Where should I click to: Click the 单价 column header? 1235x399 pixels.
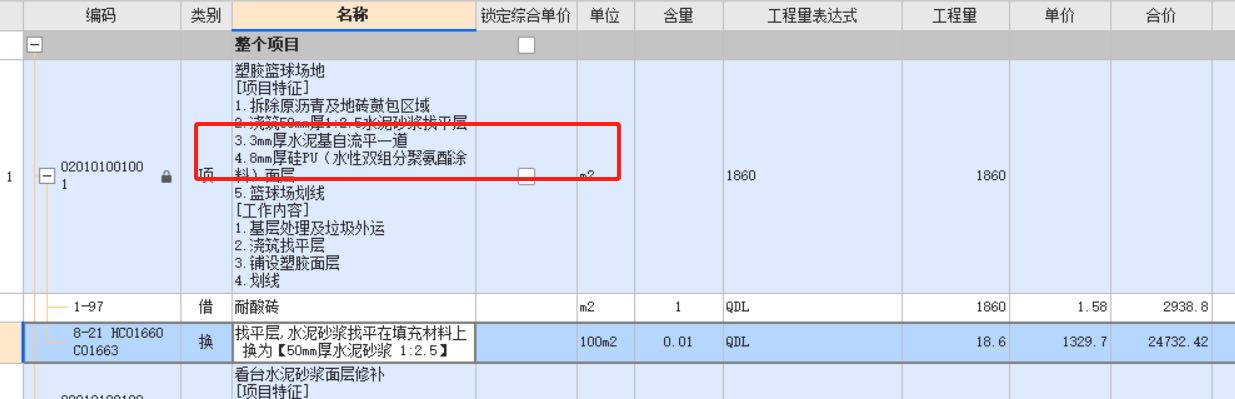point(1060,16)
